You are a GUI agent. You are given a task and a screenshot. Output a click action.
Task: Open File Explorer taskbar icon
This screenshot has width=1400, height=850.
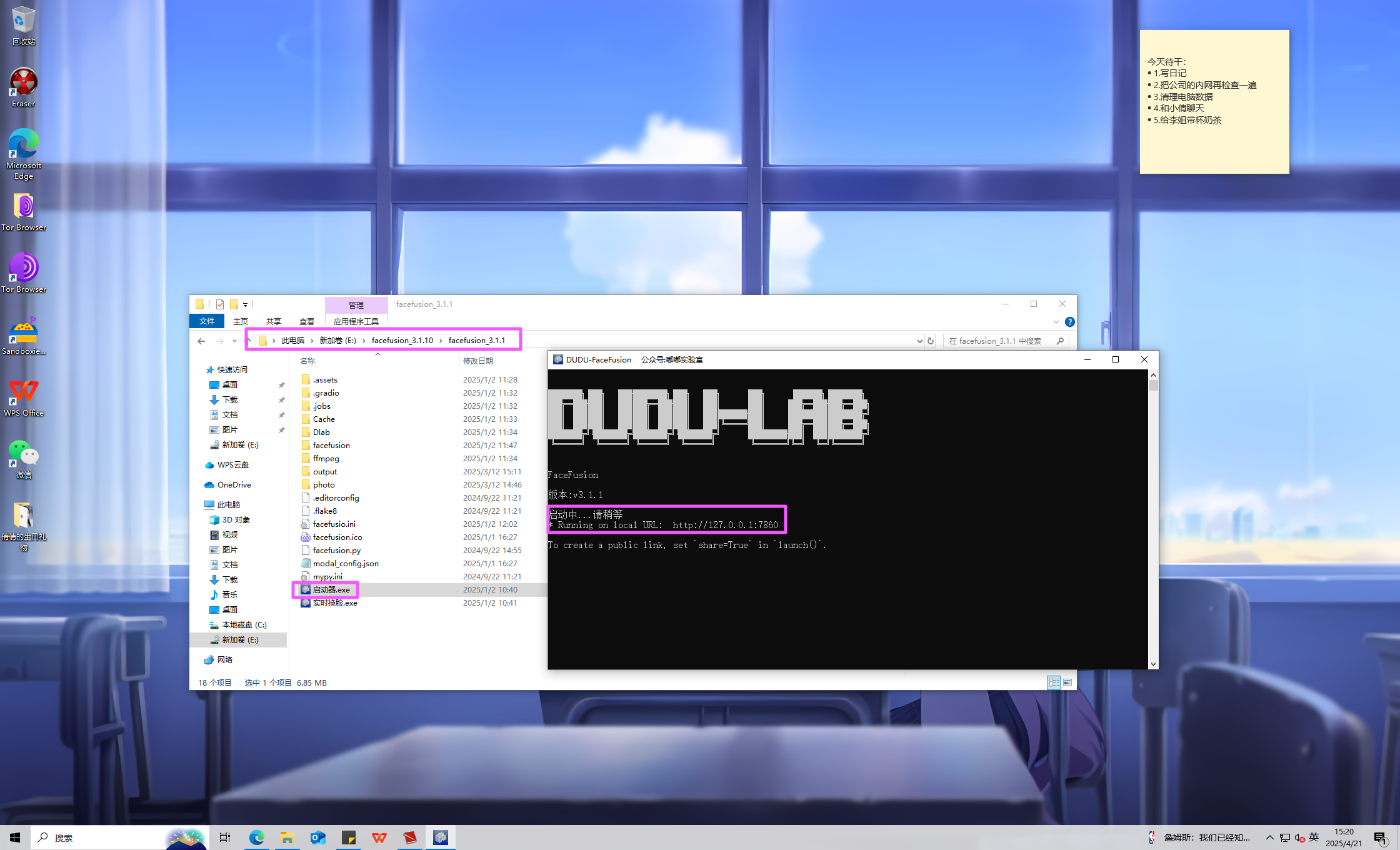[x=287, y=837]
